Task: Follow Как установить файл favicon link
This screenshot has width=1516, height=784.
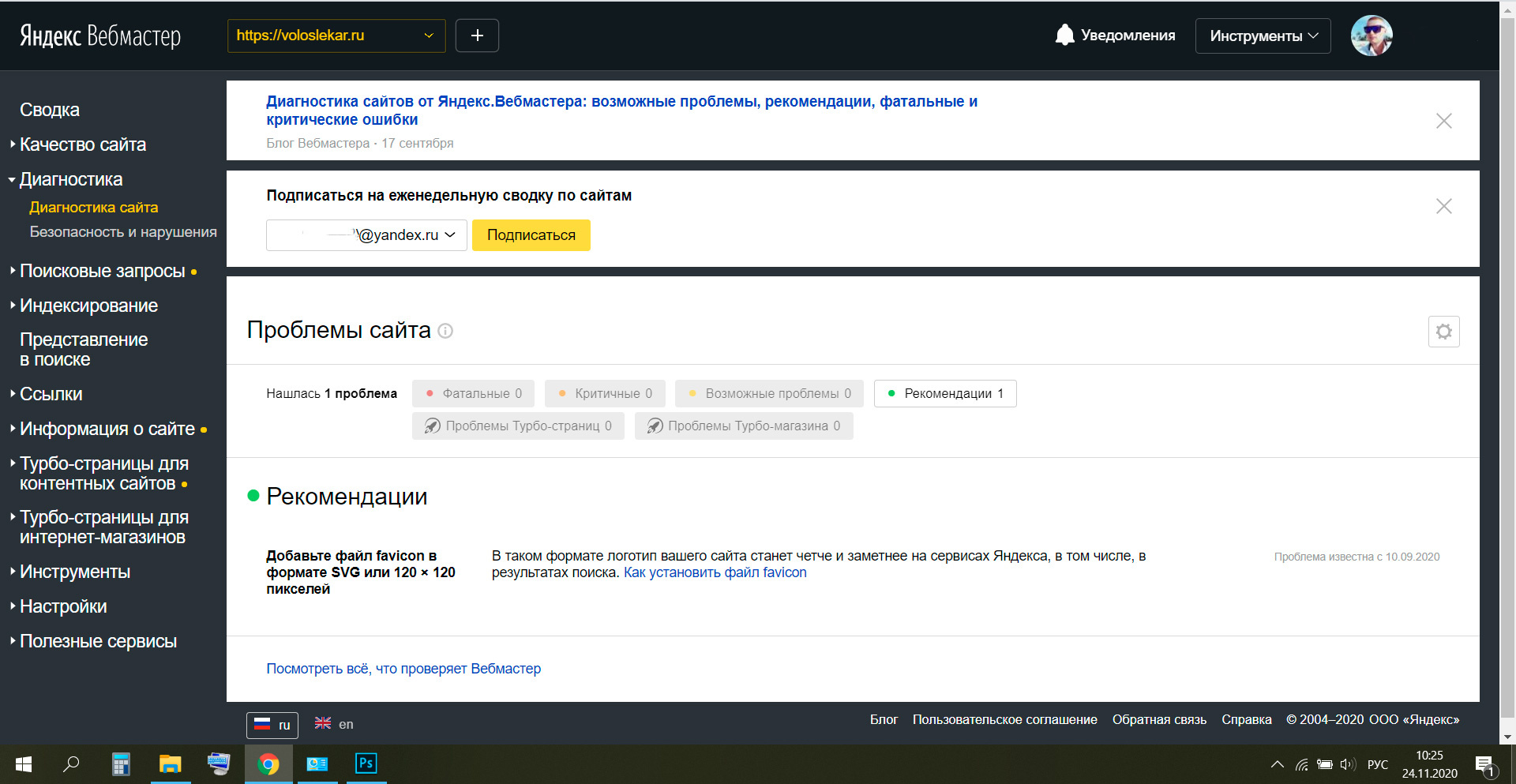Action: [x=715, y=572]
